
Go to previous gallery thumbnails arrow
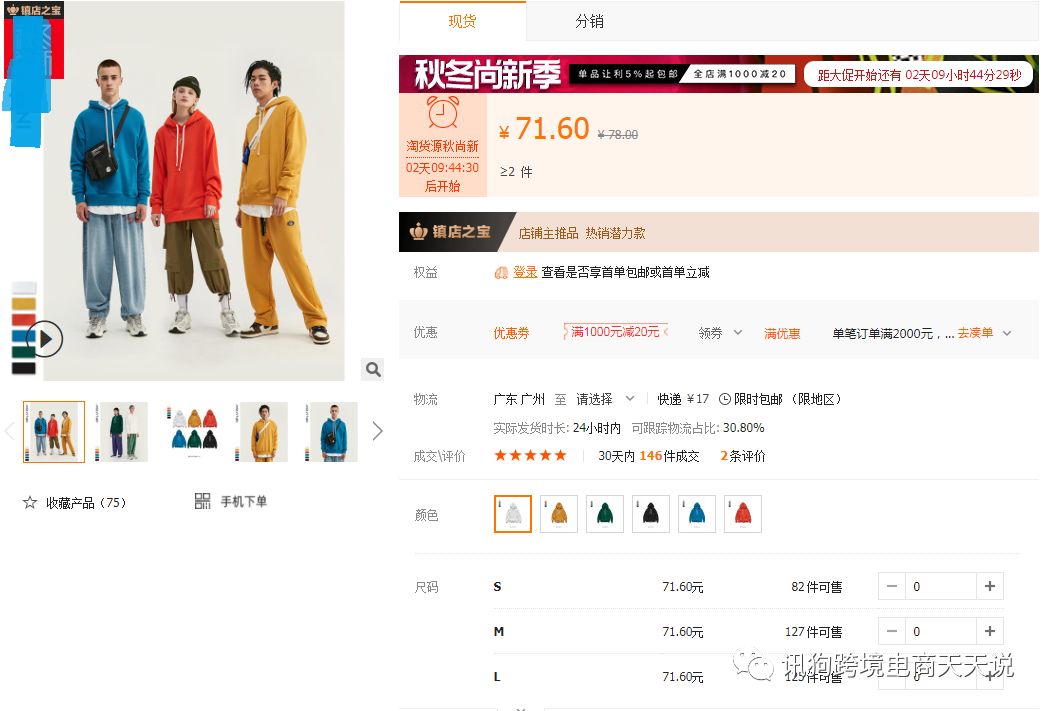9,431
